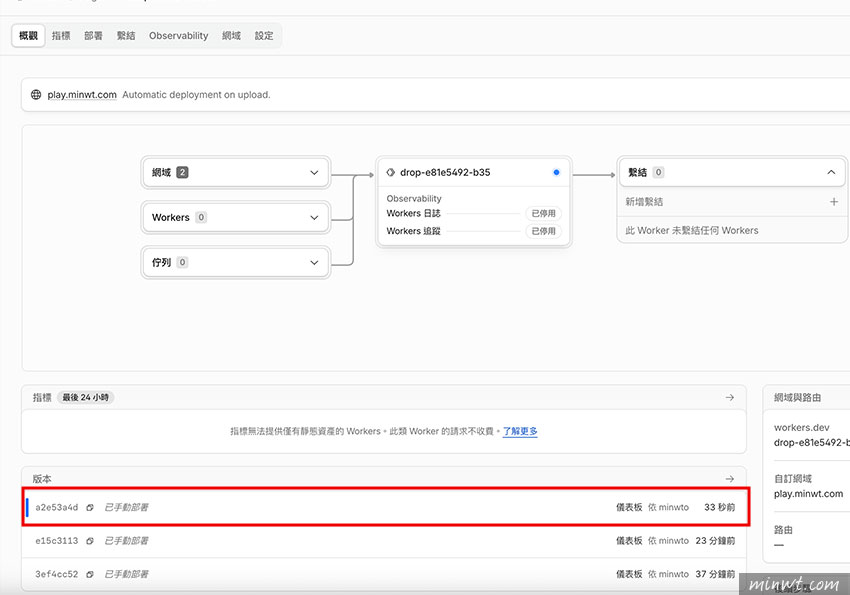850x595 pixels.
Task: Click 已手動部署 label in a2e53a4d row
Action: [x=126, y=507]
